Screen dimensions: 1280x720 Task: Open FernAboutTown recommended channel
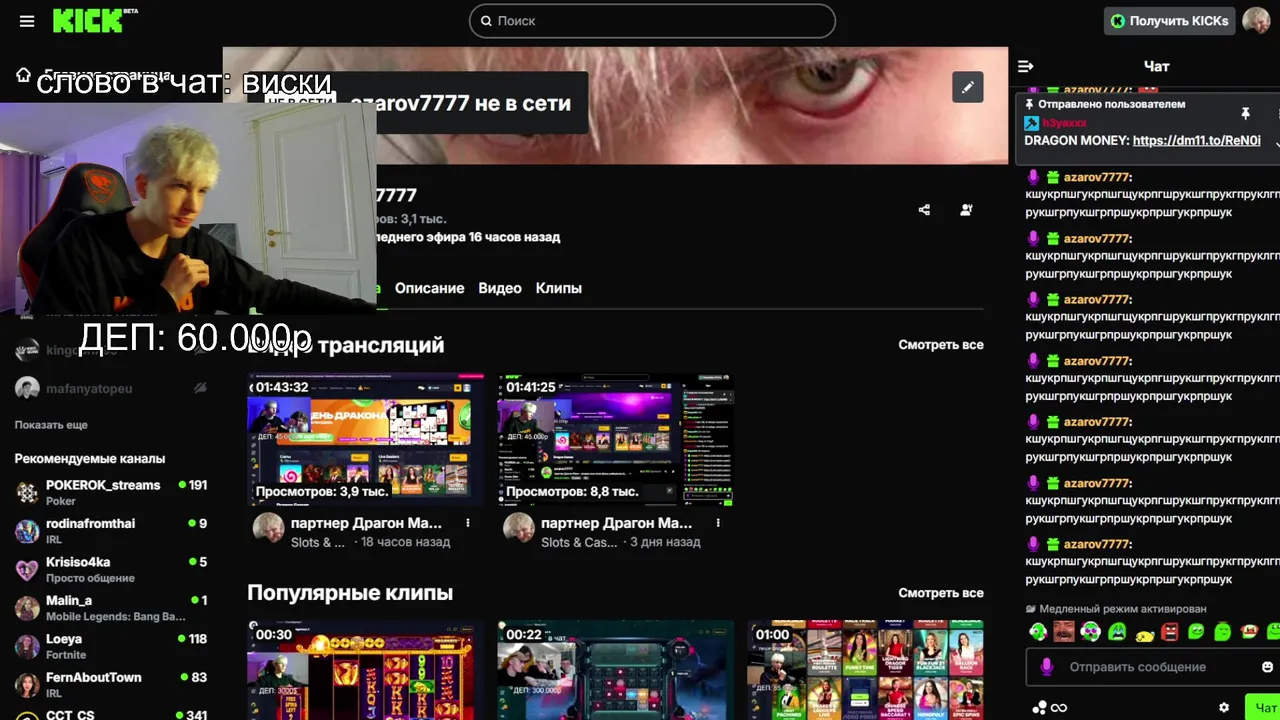111,684
